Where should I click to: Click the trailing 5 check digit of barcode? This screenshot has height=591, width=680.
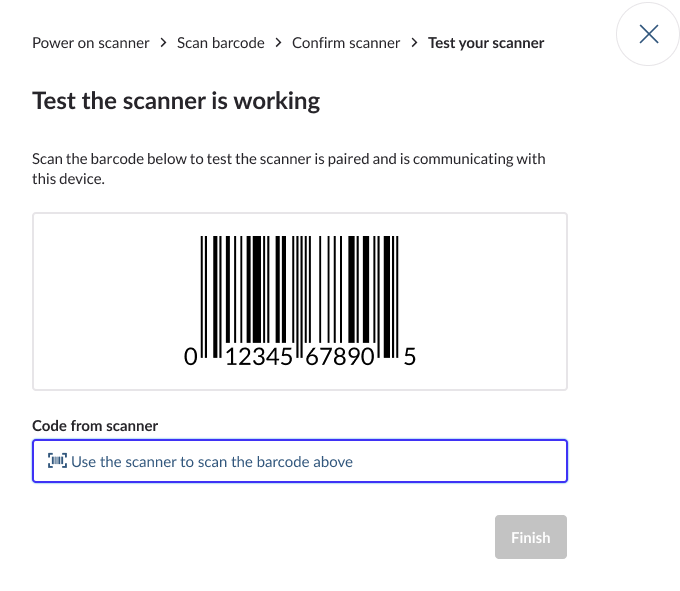pos(409,357)
